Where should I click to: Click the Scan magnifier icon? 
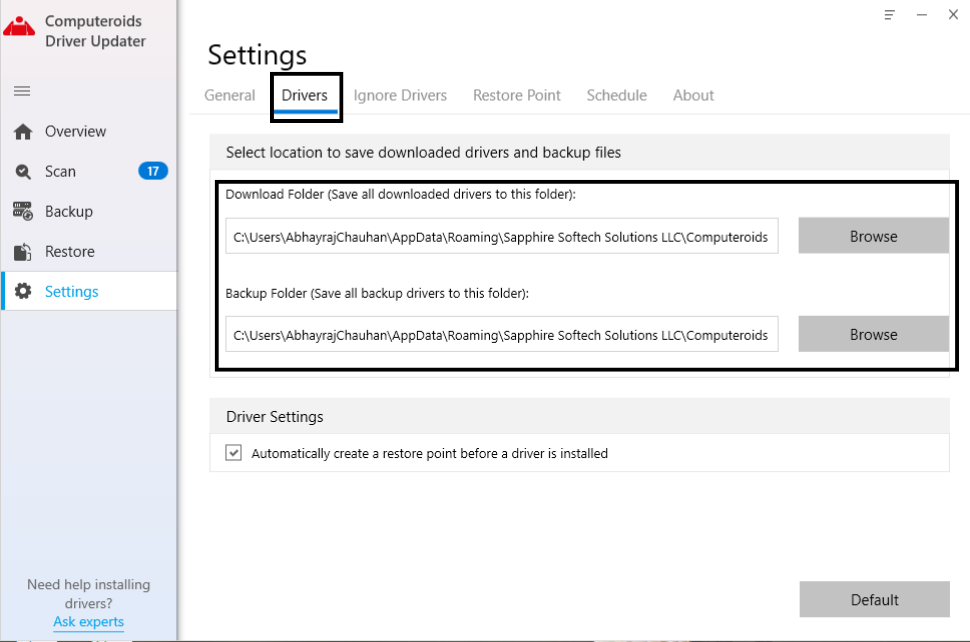pos(23,171)
